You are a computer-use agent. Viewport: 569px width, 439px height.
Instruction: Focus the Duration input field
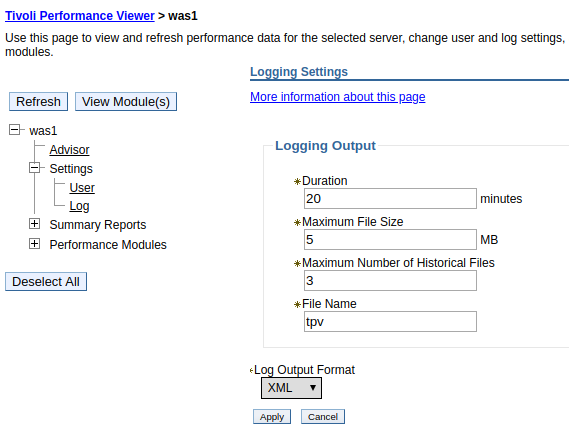click(x=390, y=198)
